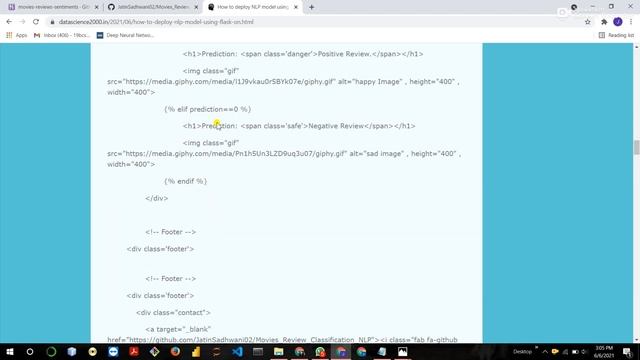
Task: Click the happy image giphy URL line
Action: tap(283, 82)
